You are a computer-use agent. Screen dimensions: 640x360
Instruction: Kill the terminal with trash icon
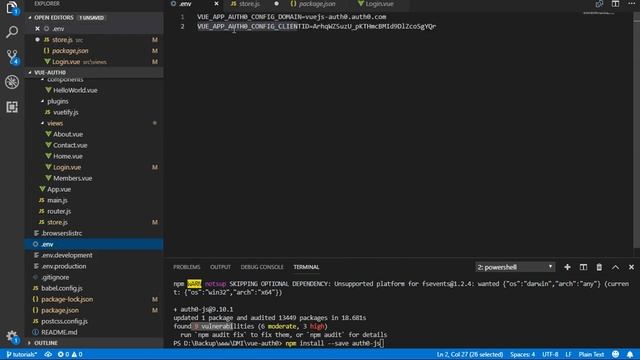(599, 267)
